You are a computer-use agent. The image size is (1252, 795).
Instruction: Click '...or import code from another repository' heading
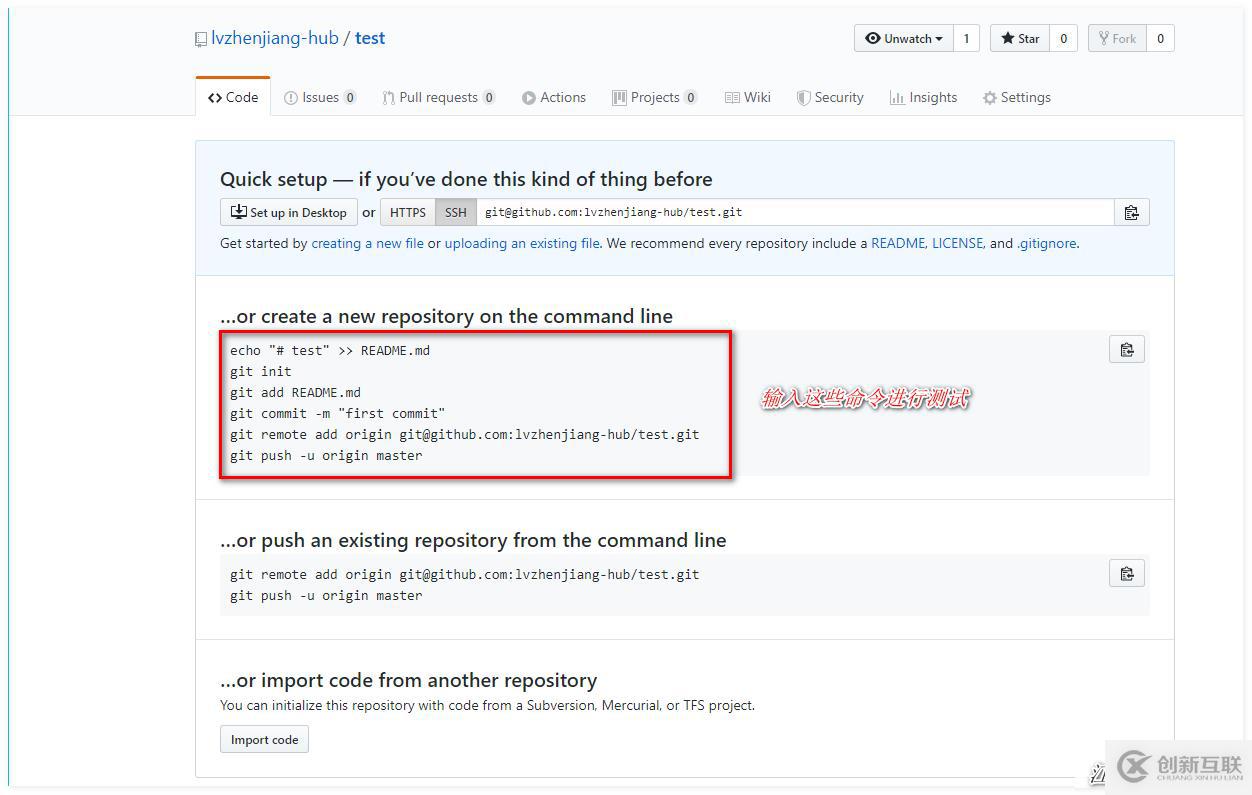click(408, 680)
